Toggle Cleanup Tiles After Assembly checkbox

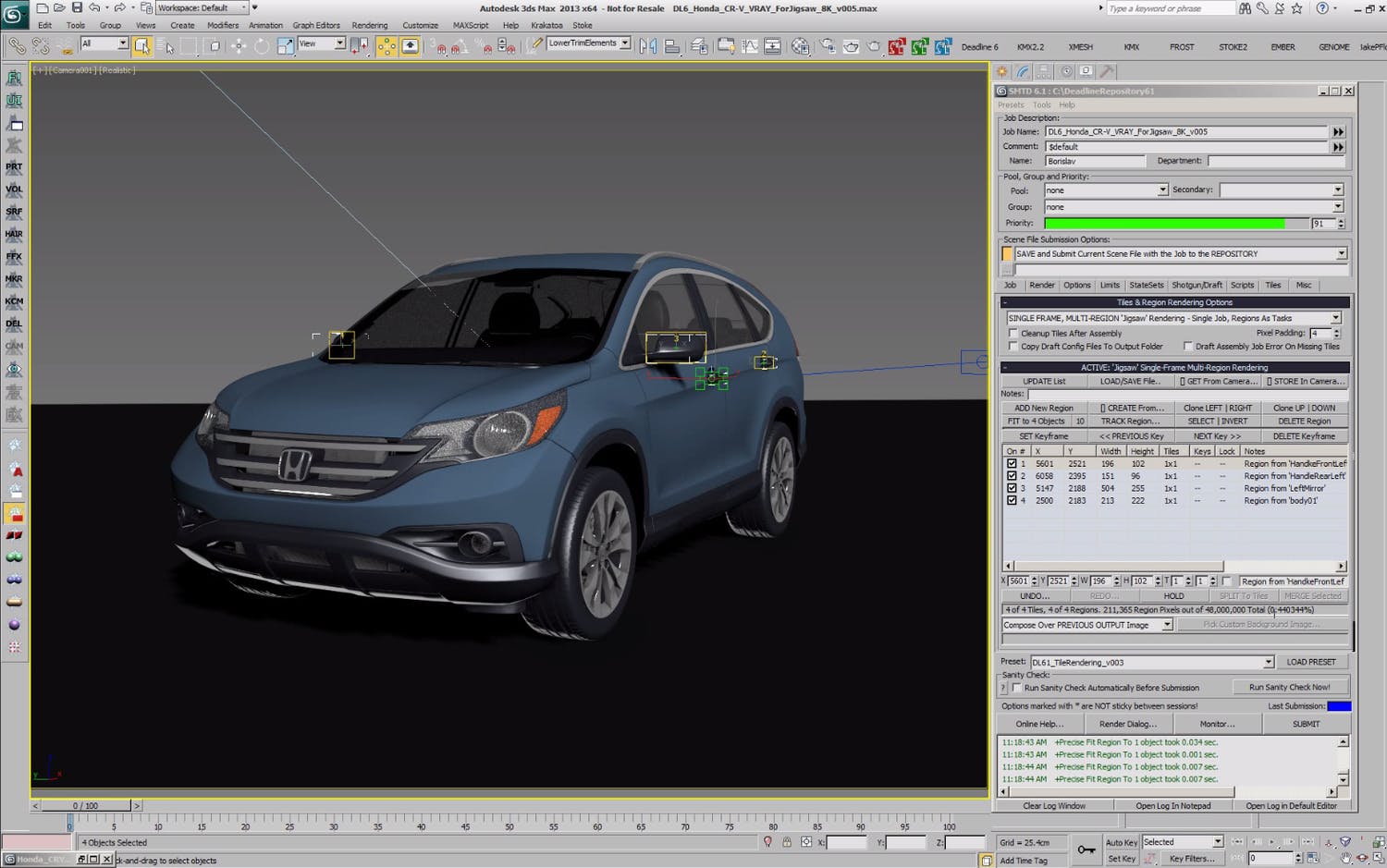click(x=1013, y=333)
